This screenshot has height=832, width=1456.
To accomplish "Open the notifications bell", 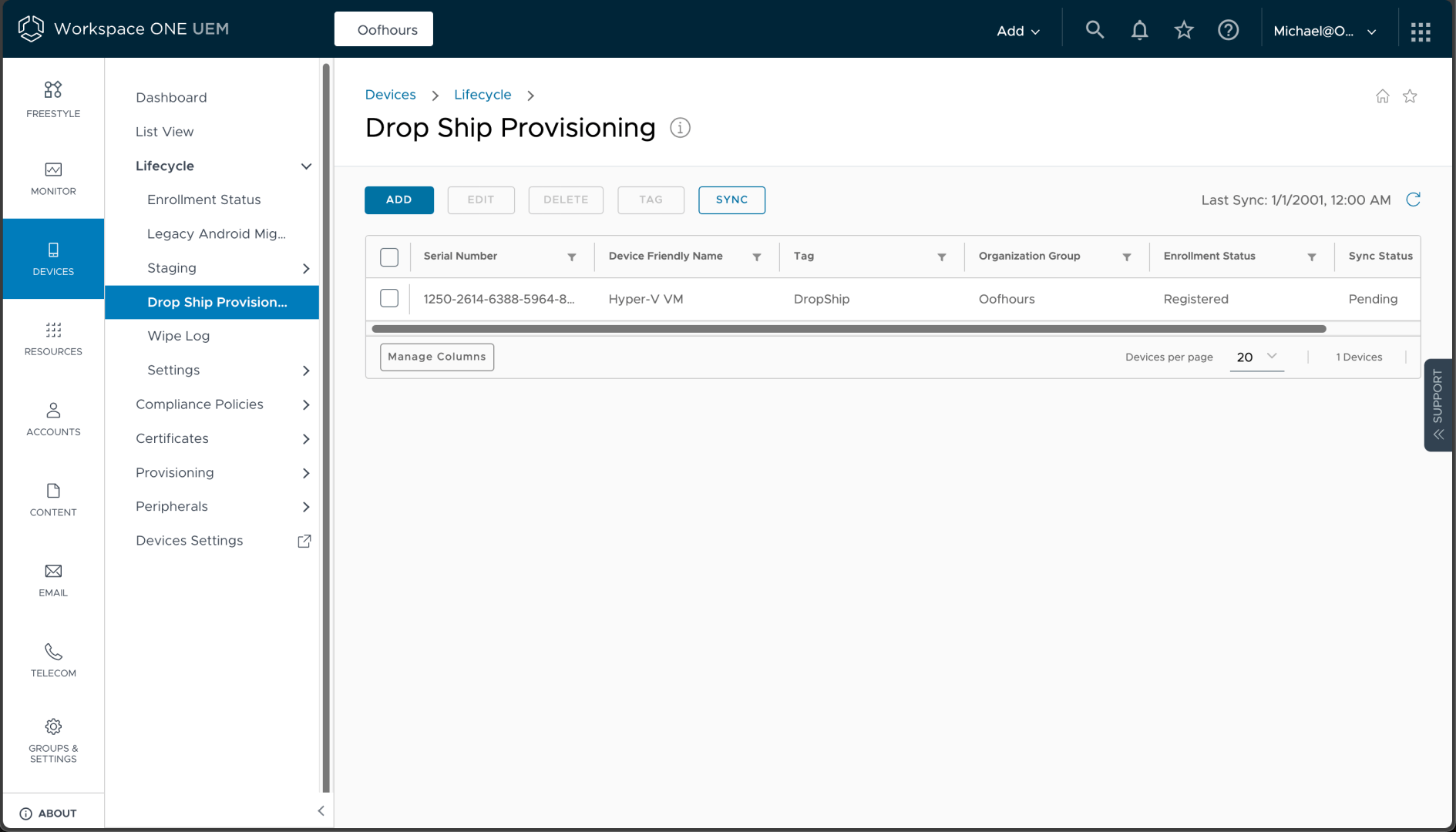I will [1139, 30].
